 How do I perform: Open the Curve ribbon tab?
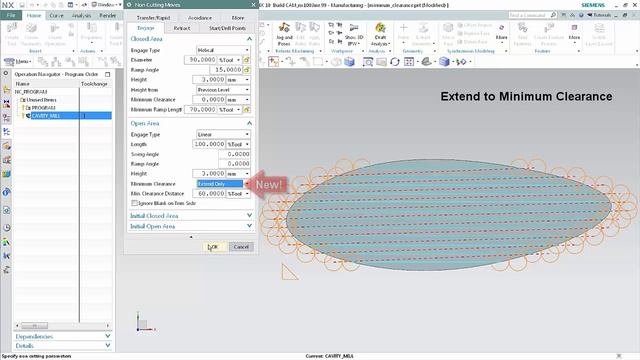coord(56,16)
